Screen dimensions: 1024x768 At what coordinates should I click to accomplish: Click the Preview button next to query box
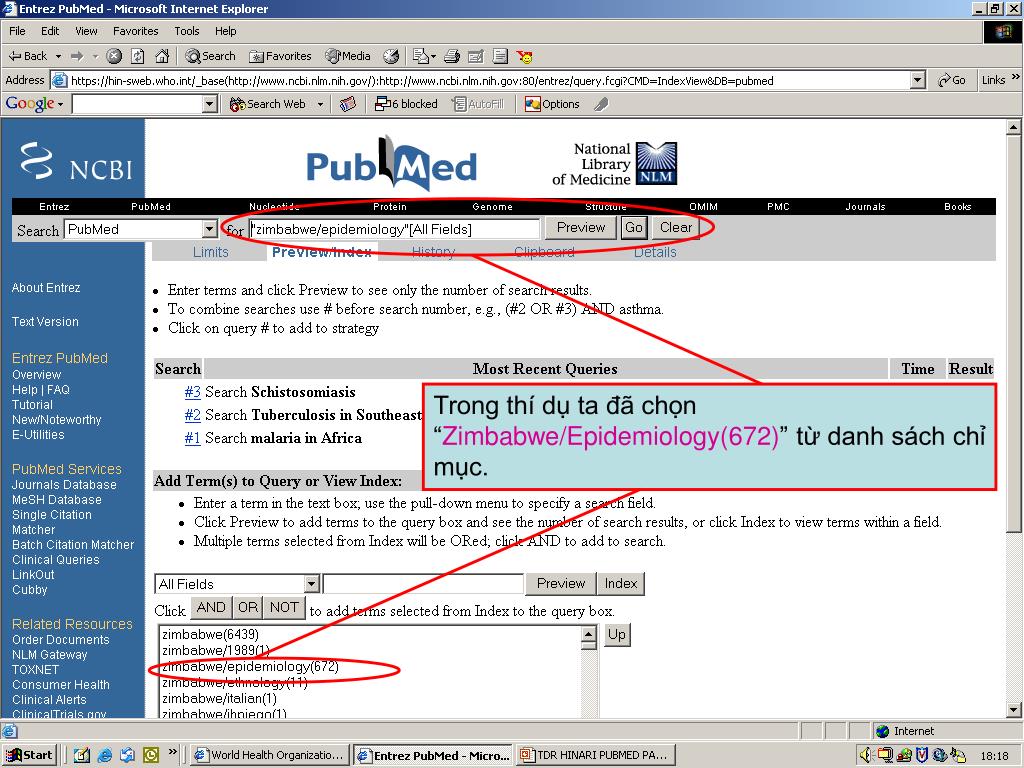(x=581, y=227)
